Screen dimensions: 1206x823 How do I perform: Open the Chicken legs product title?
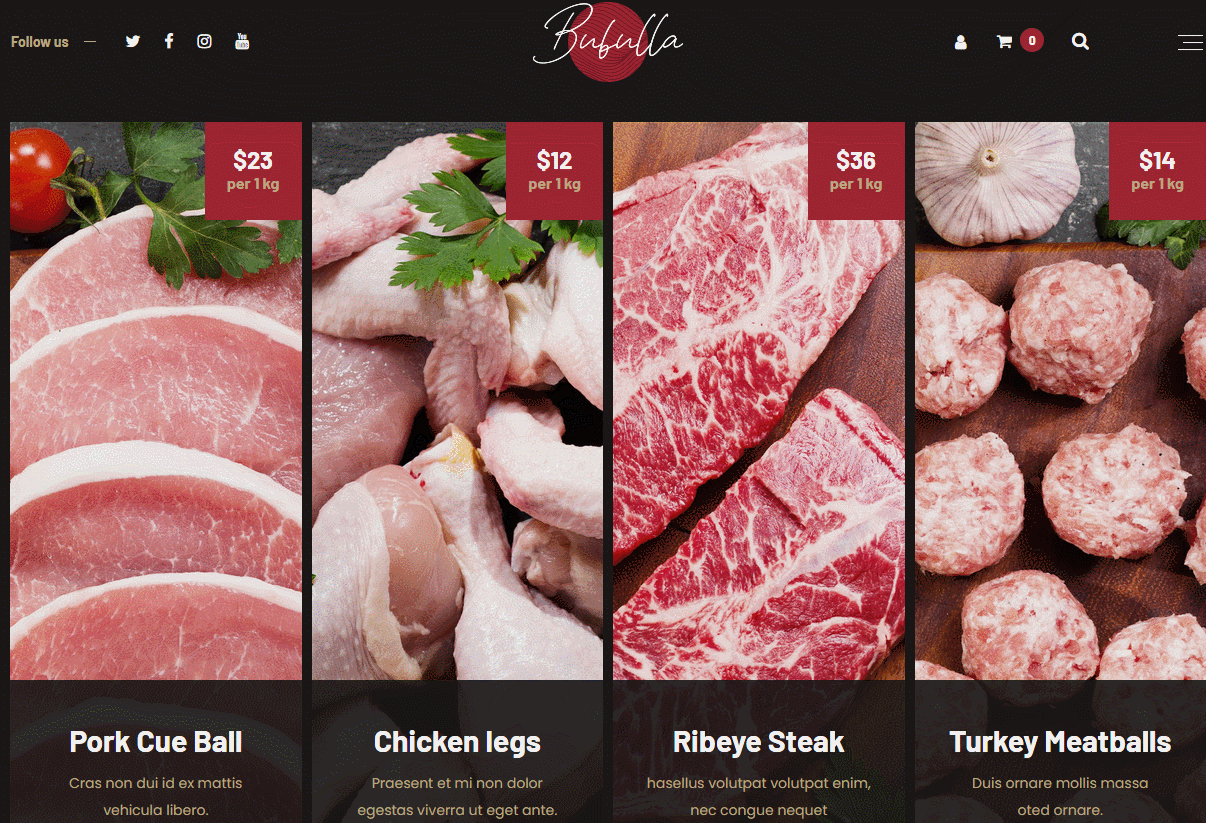pos(457,742)
